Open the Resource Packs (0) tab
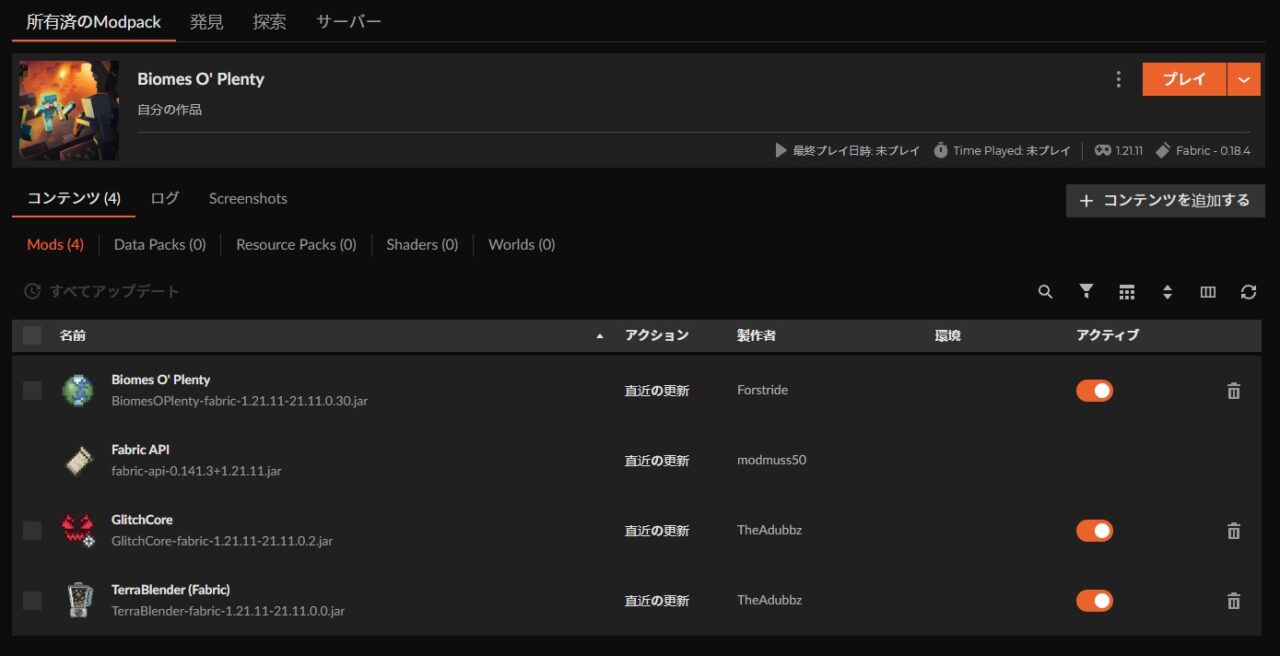 tap(296, 244)
